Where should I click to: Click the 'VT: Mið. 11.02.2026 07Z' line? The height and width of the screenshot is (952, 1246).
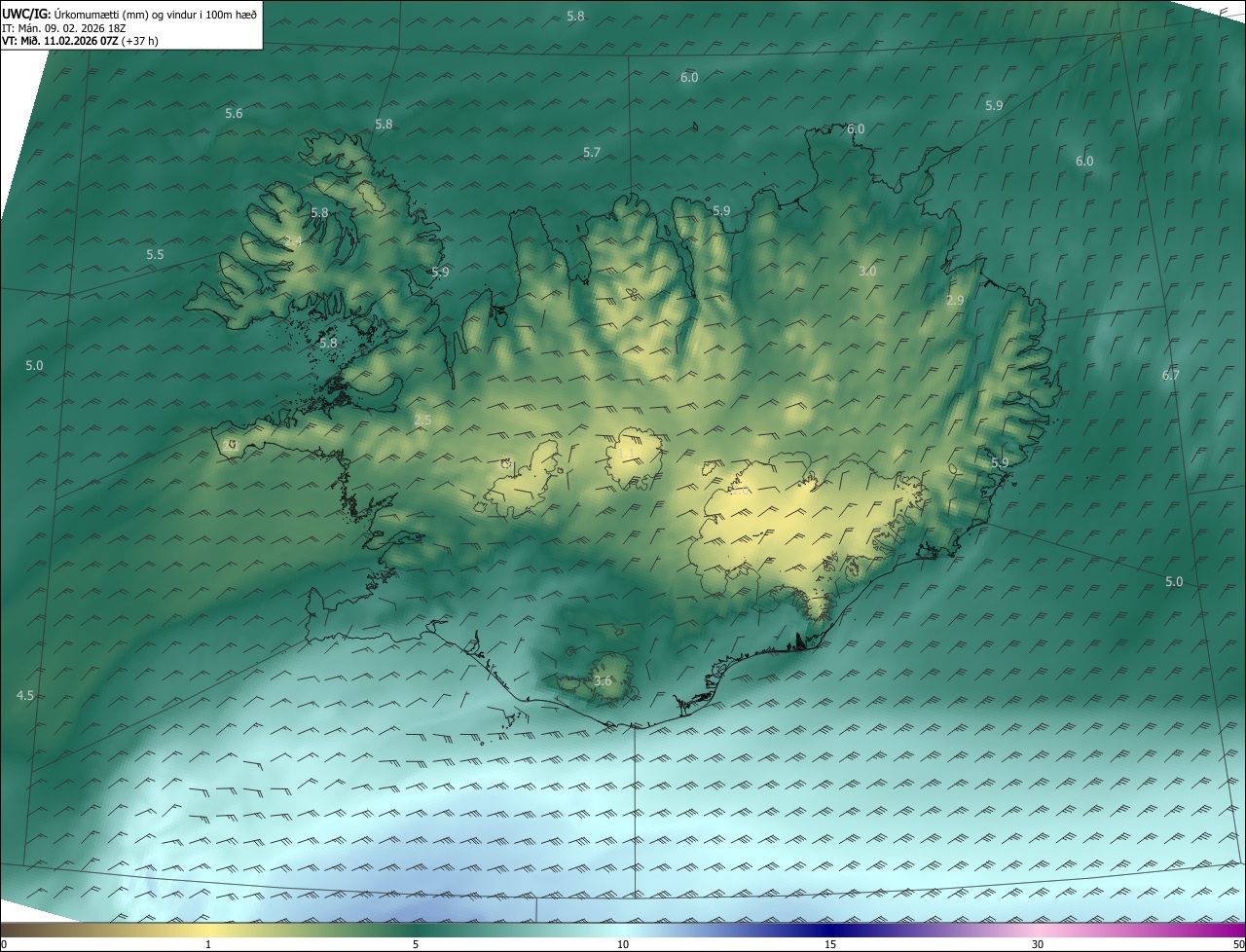pos(80,41)
